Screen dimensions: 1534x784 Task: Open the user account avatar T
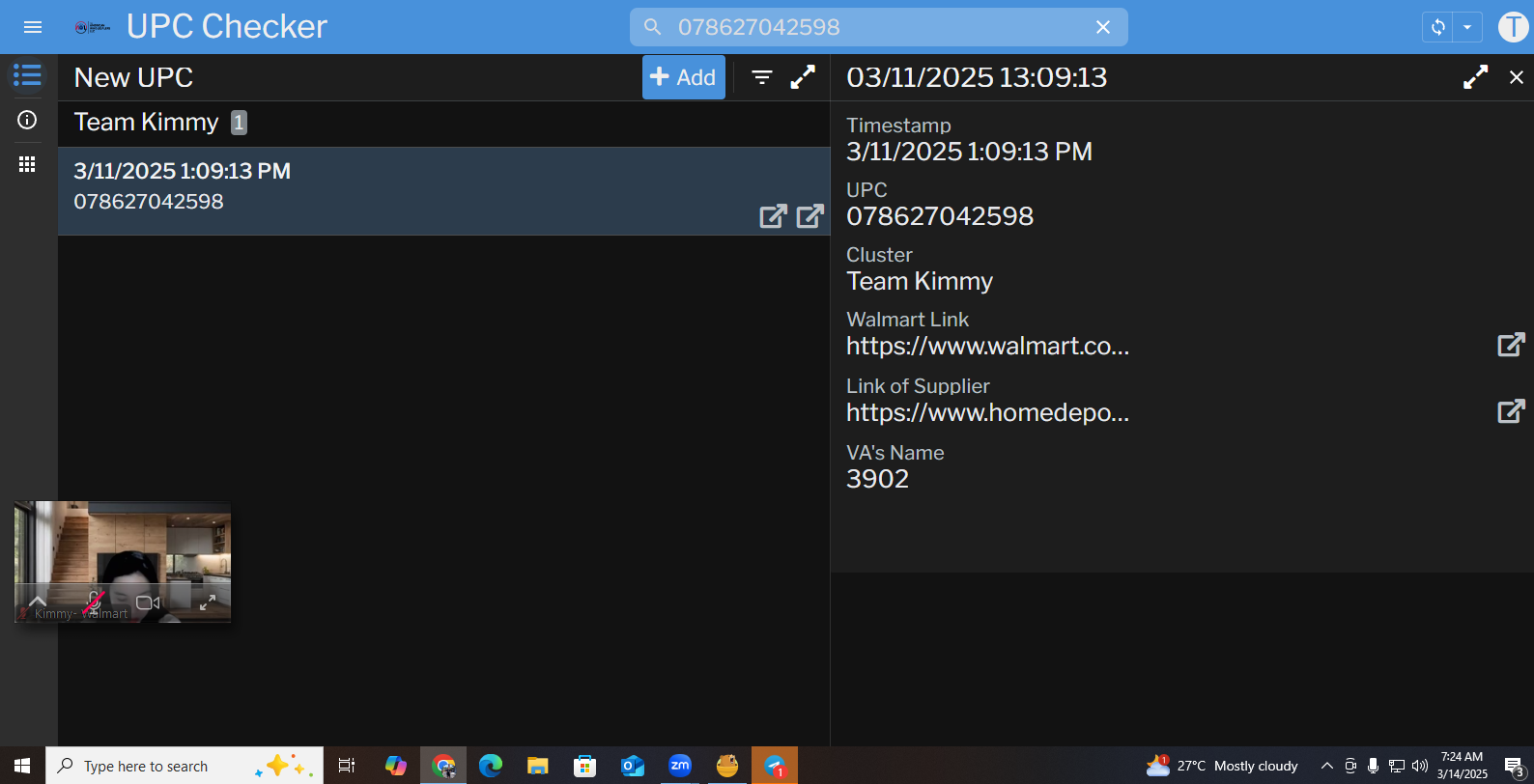click(x=1513, y=27)
